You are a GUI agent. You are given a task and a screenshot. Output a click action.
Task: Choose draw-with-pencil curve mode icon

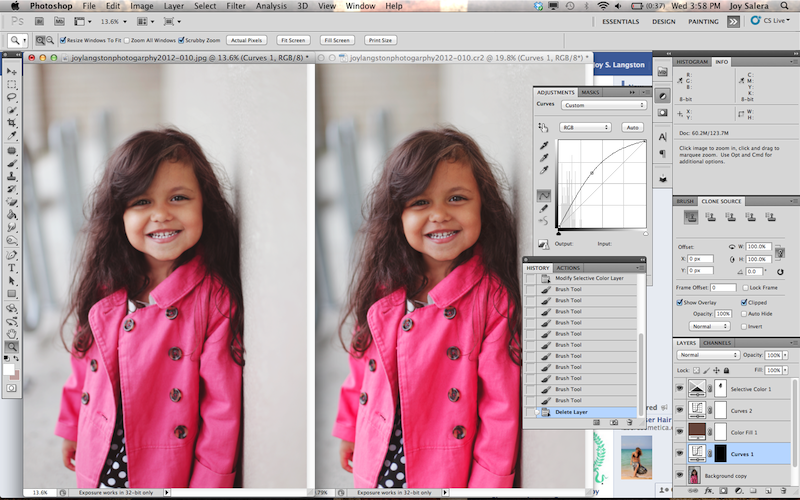(544, 208)
